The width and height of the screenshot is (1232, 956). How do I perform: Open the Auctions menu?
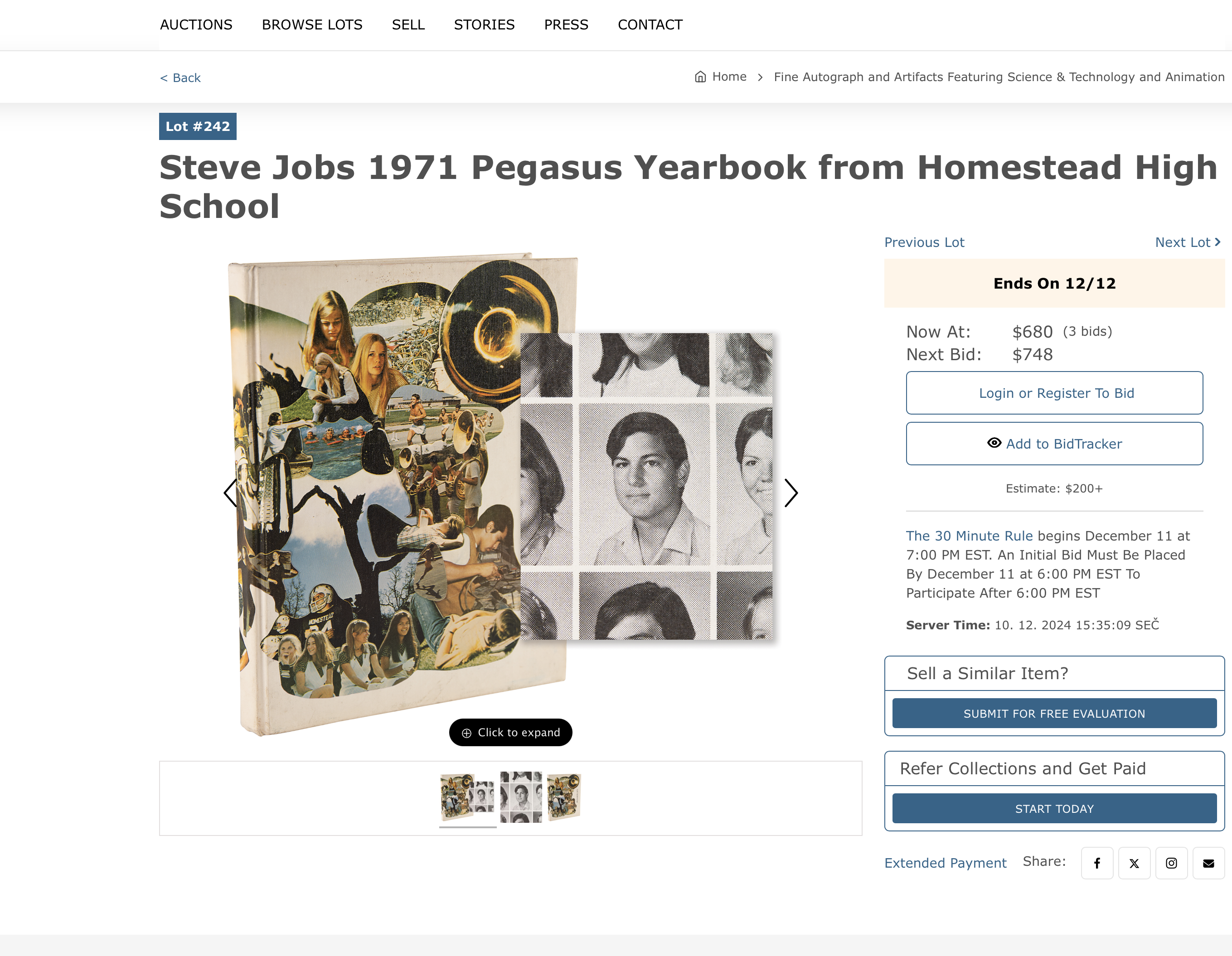[x=196, y=25]
